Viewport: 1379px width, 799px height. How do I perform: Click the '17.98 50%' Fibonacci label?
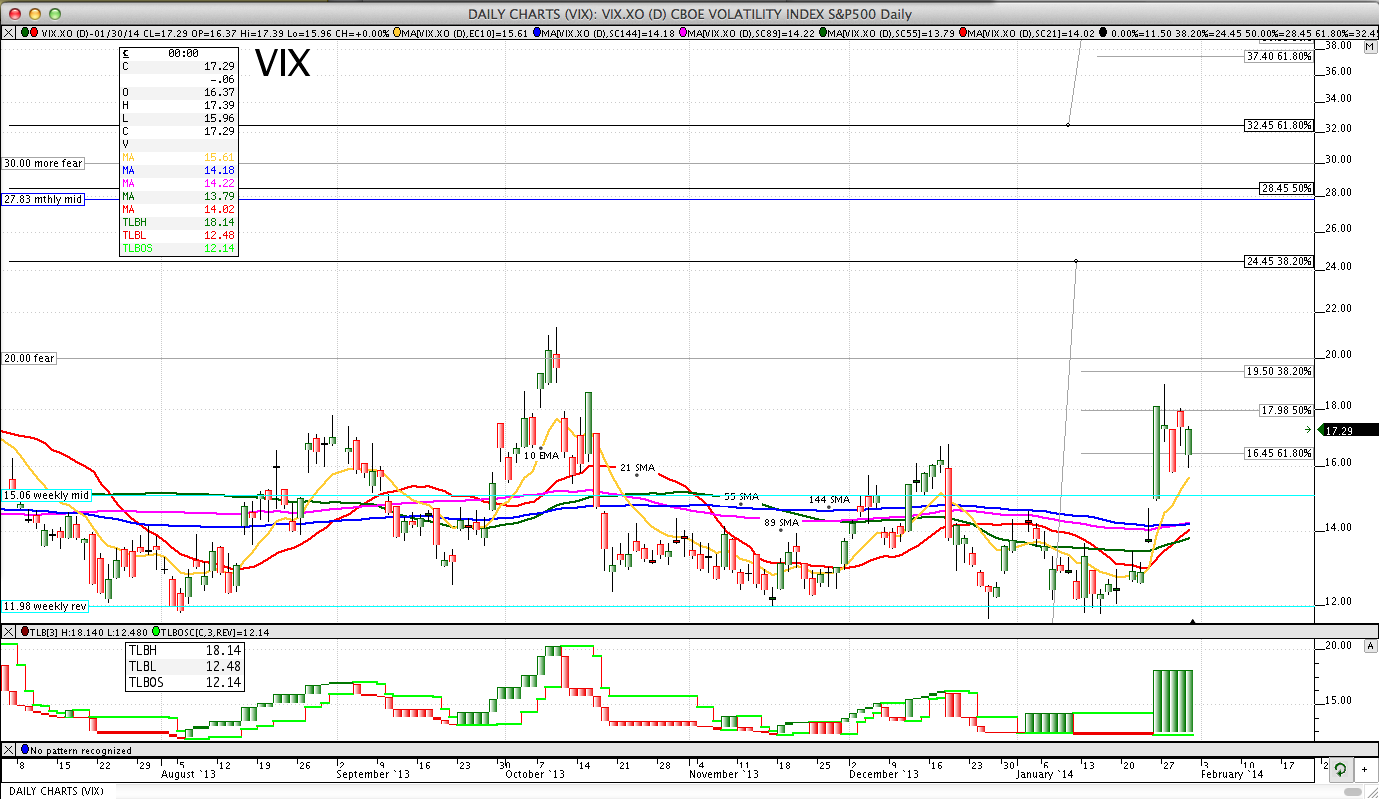tap(1286, 410)
